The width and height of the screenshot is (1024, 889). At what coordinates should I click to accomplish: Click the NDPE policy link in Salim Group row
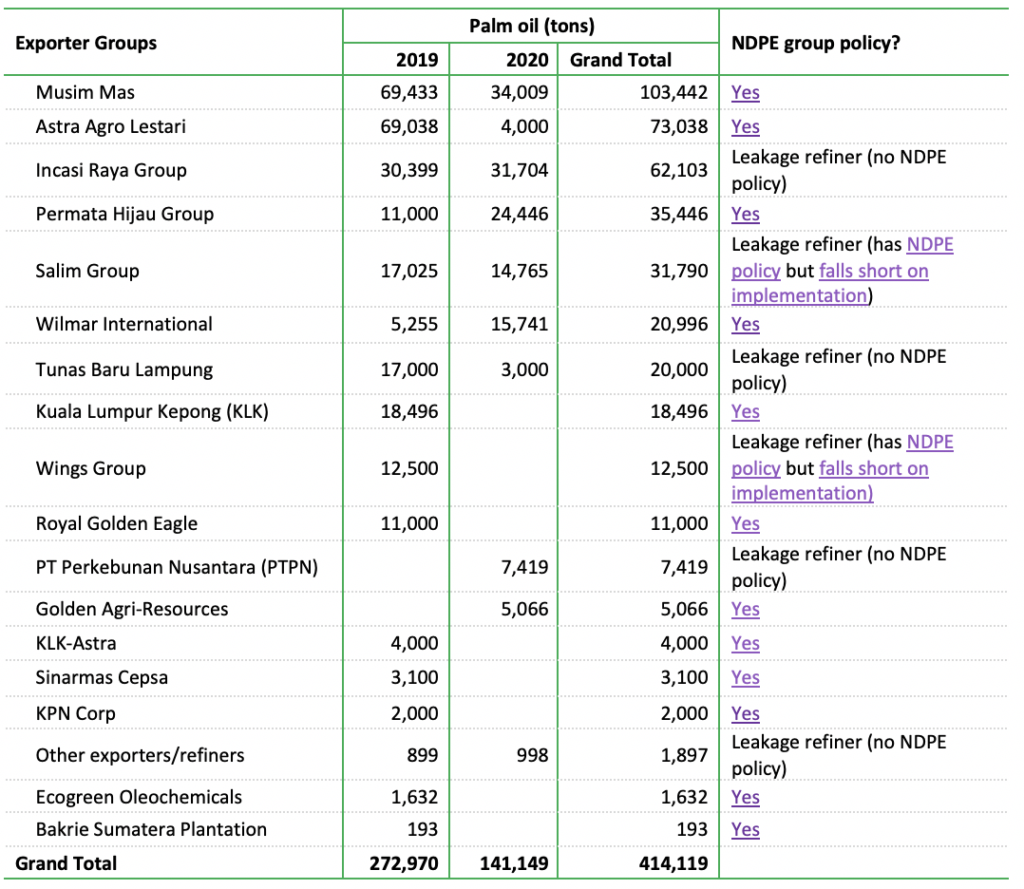(x=929, y=246)
